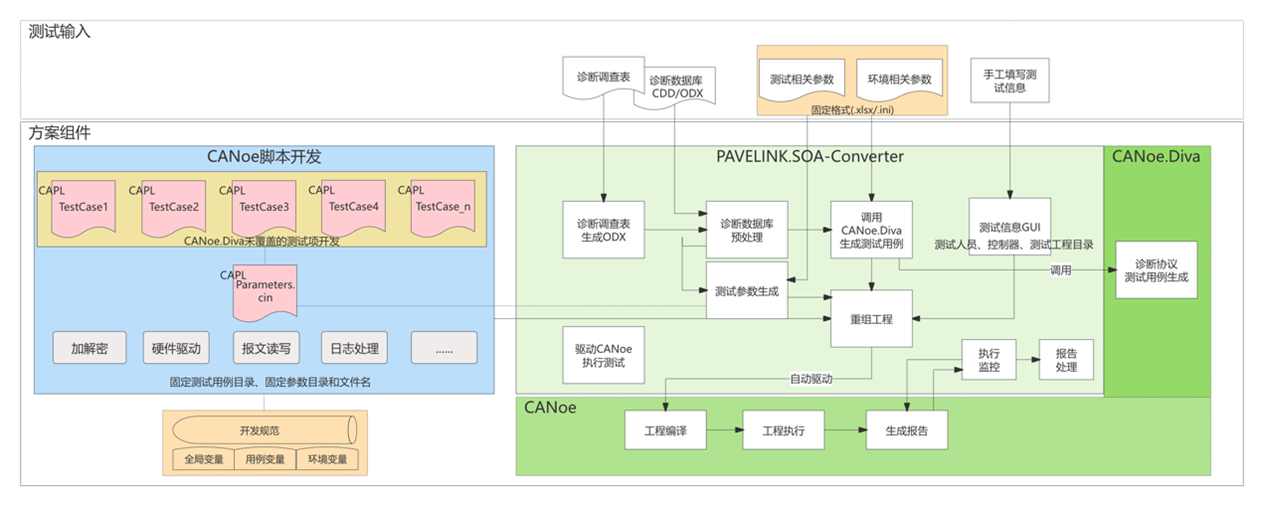This screenshot has width=1264, height=506.
Task: Select the 诊断调查表生成ODX process box
Action: coord(602,228)
